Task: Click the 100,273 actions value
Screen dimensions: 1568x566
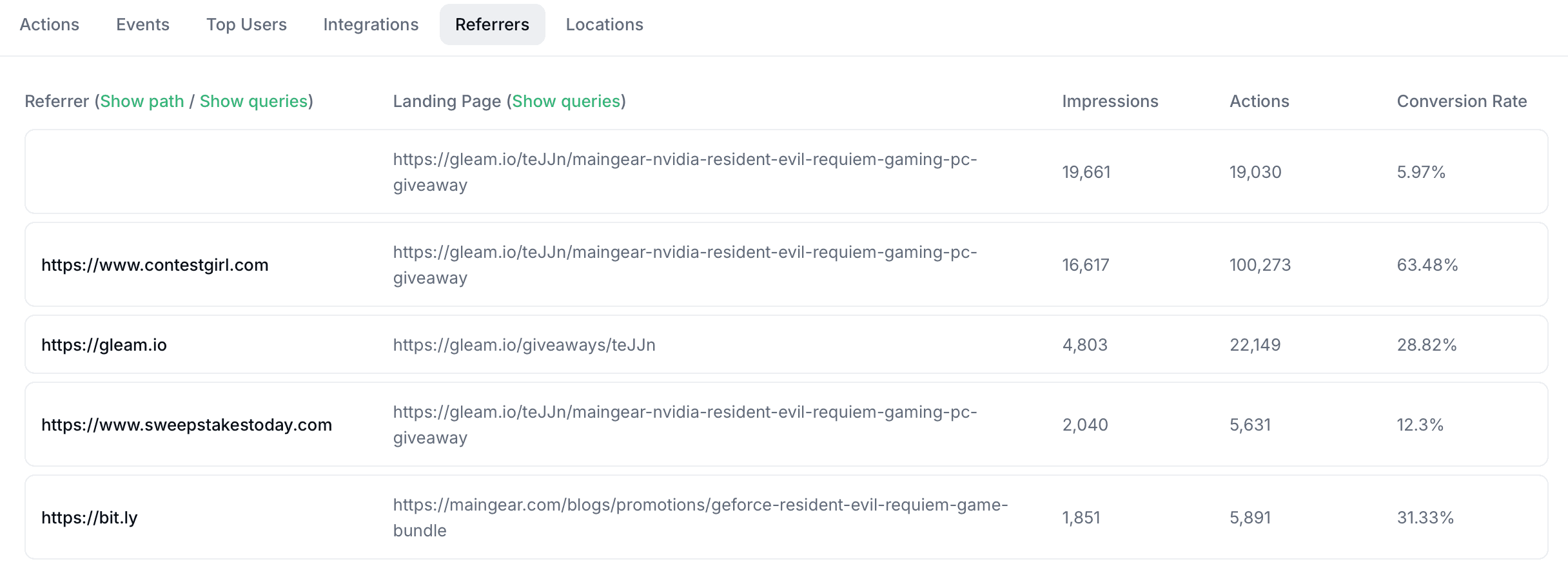Action: (1260, 265)
